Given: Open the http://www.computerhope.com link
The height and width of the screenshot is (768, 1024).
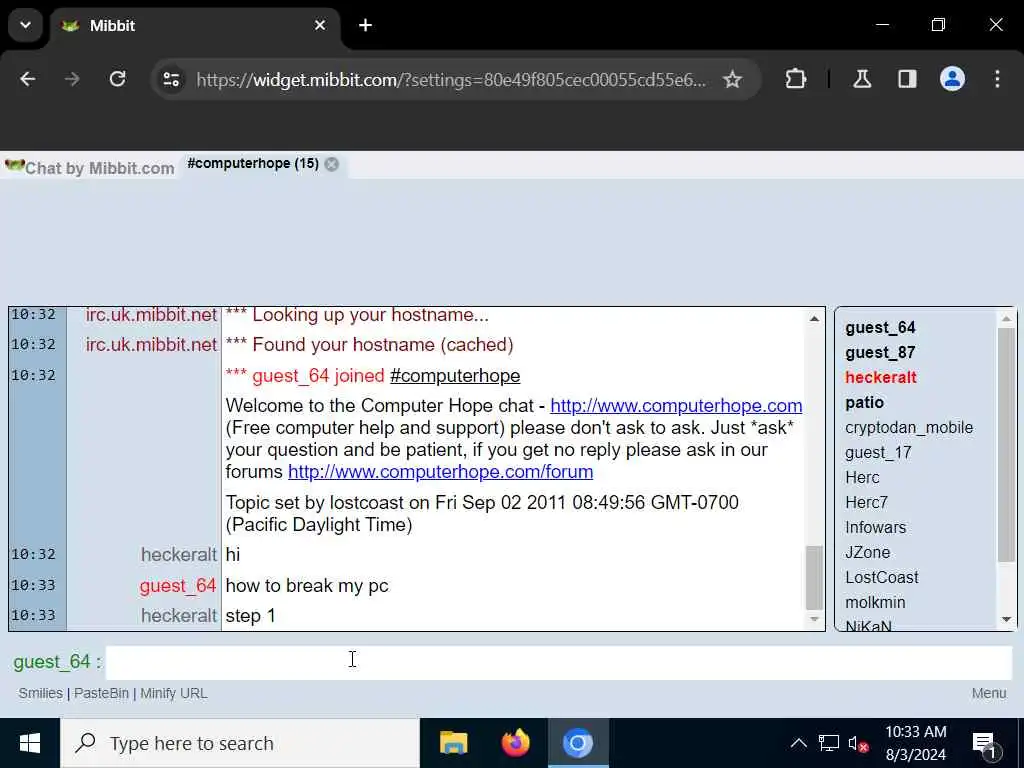Looking at the screenshot, I should tap(676, 406).
